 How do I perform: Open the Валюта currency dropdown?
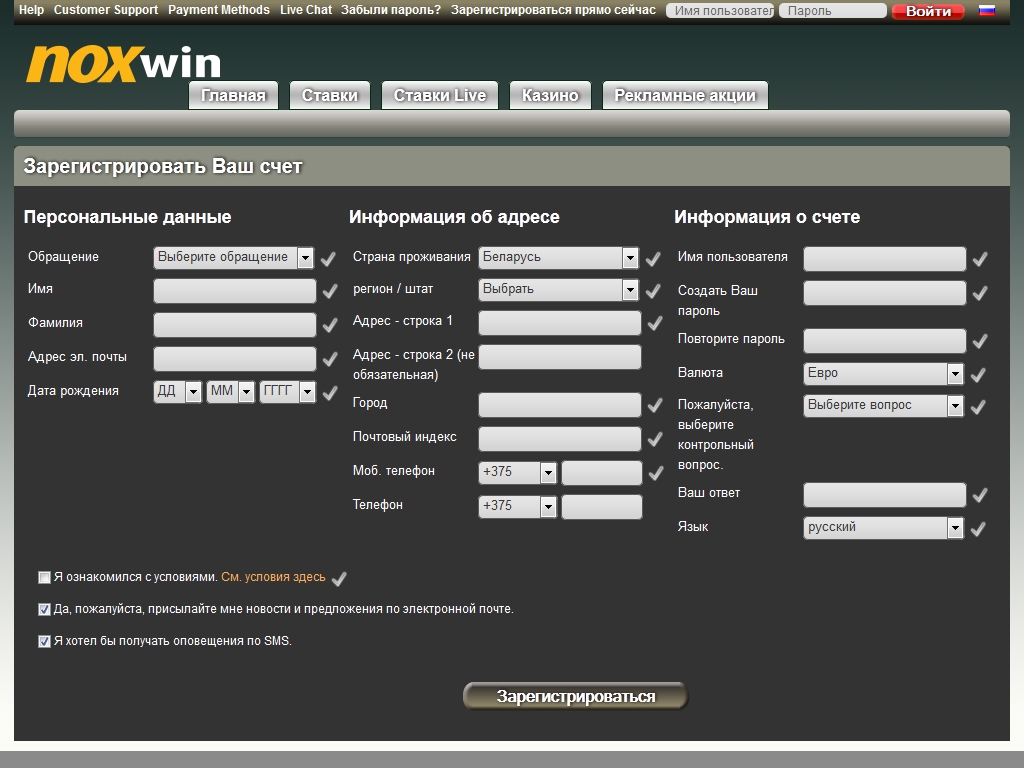pyautogui.click(x=883, y=374)
